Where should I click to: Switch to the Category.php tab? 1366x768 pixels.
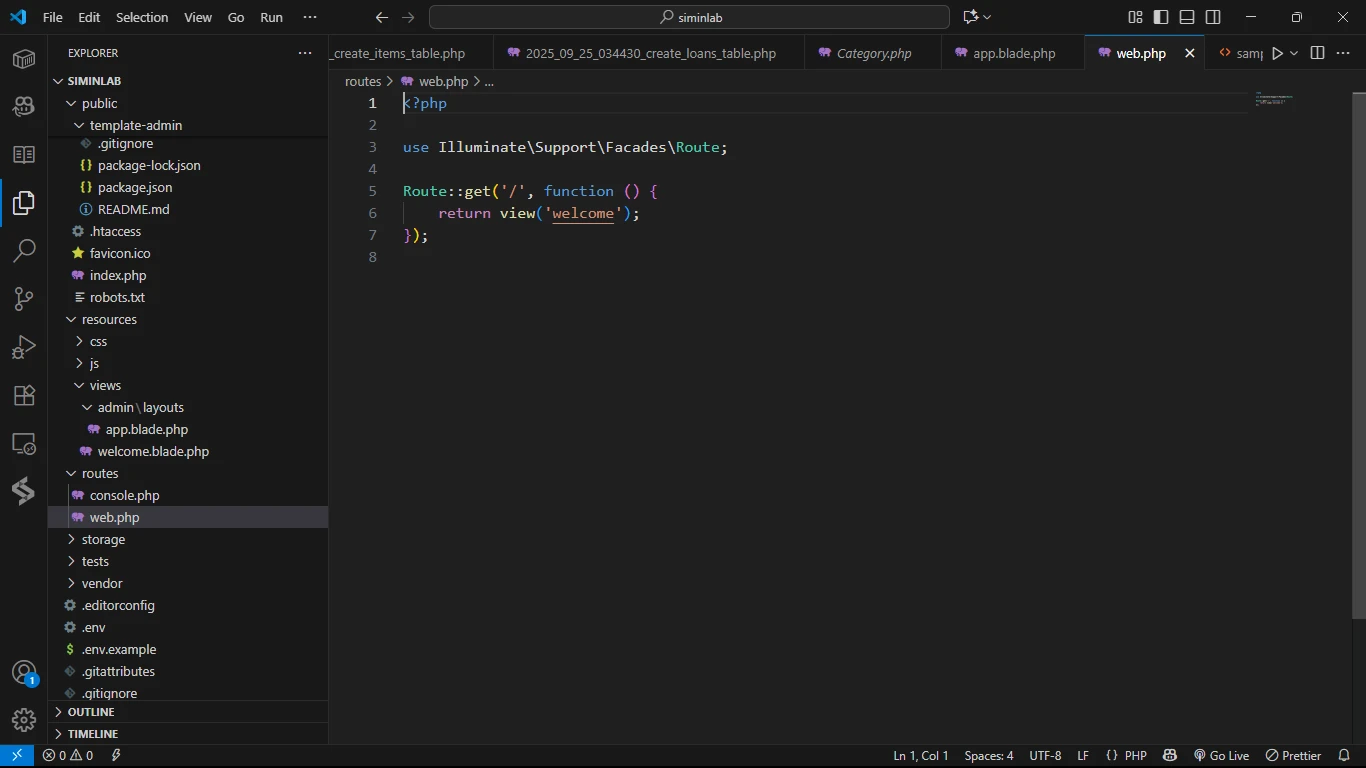(x=873, y=53)
